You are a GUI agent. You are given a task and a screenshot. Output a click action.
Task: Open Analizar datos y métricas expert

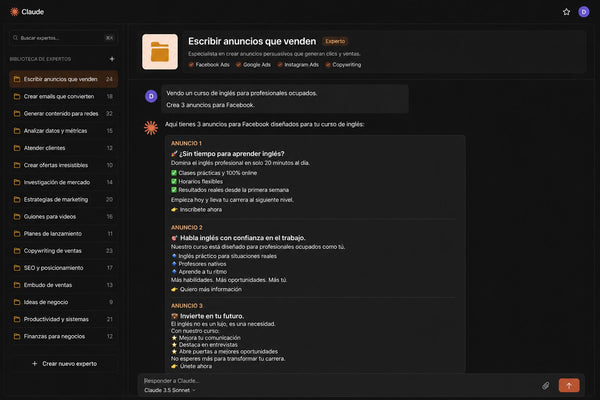pyautogui.click(x=64, y=131)
